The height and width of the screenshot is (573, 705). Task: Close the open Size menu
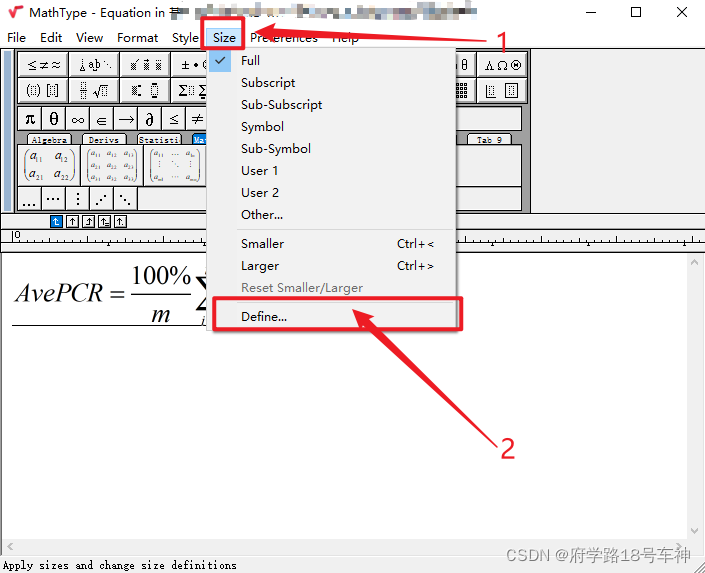pos(224,38)
